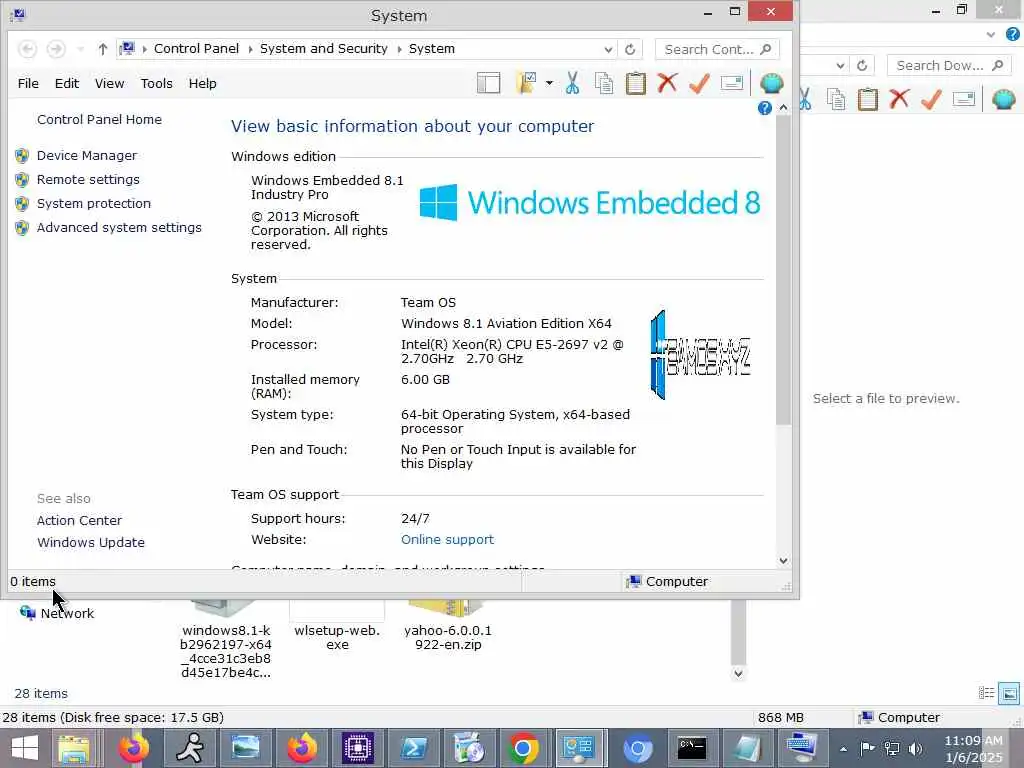This screenshot has width=1024, height=768.
Task: Open the Tools menu
Action: (x=157, y=84)
